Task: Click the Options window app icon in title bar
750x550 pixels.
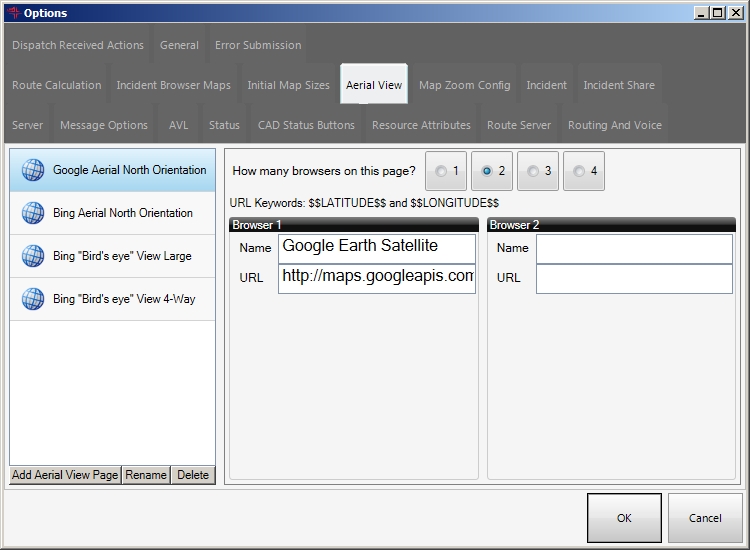Action: coord(14,12)
